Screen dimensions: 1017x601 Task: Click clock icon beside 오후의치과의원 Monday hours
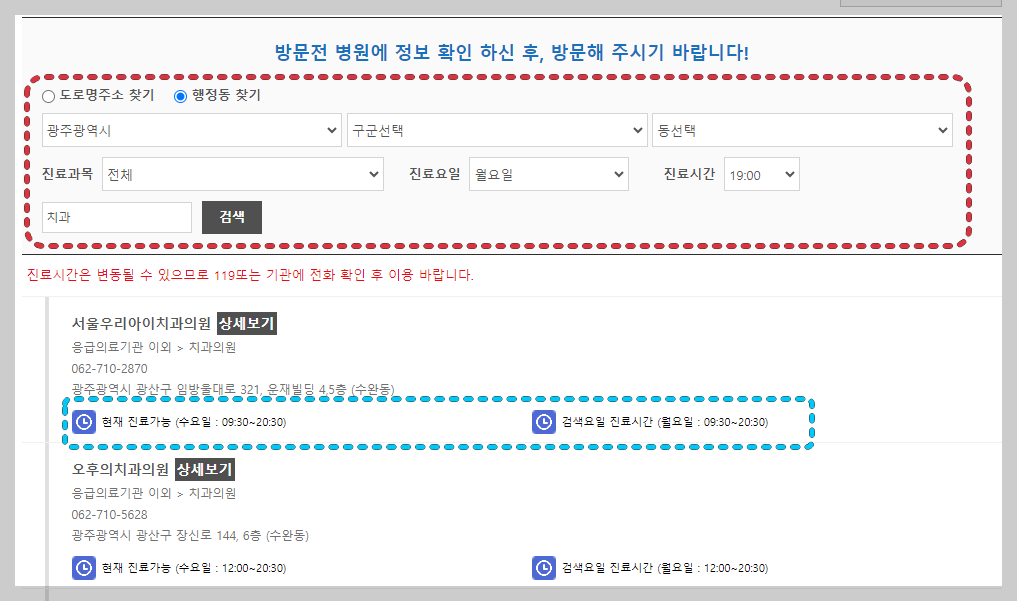coord(543,568)
